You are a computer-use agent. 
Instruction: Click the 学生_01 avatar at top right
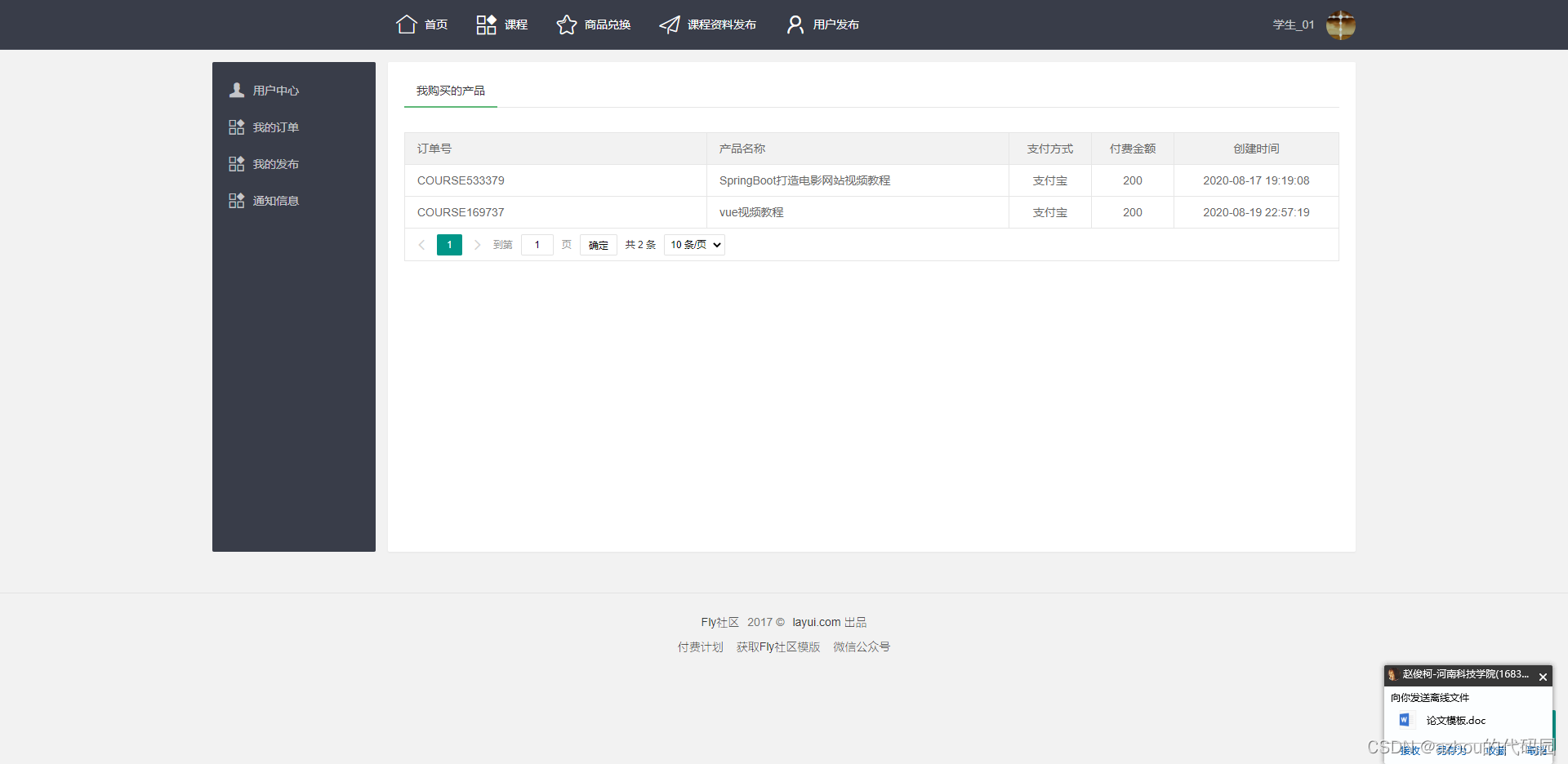point(1340,24)
